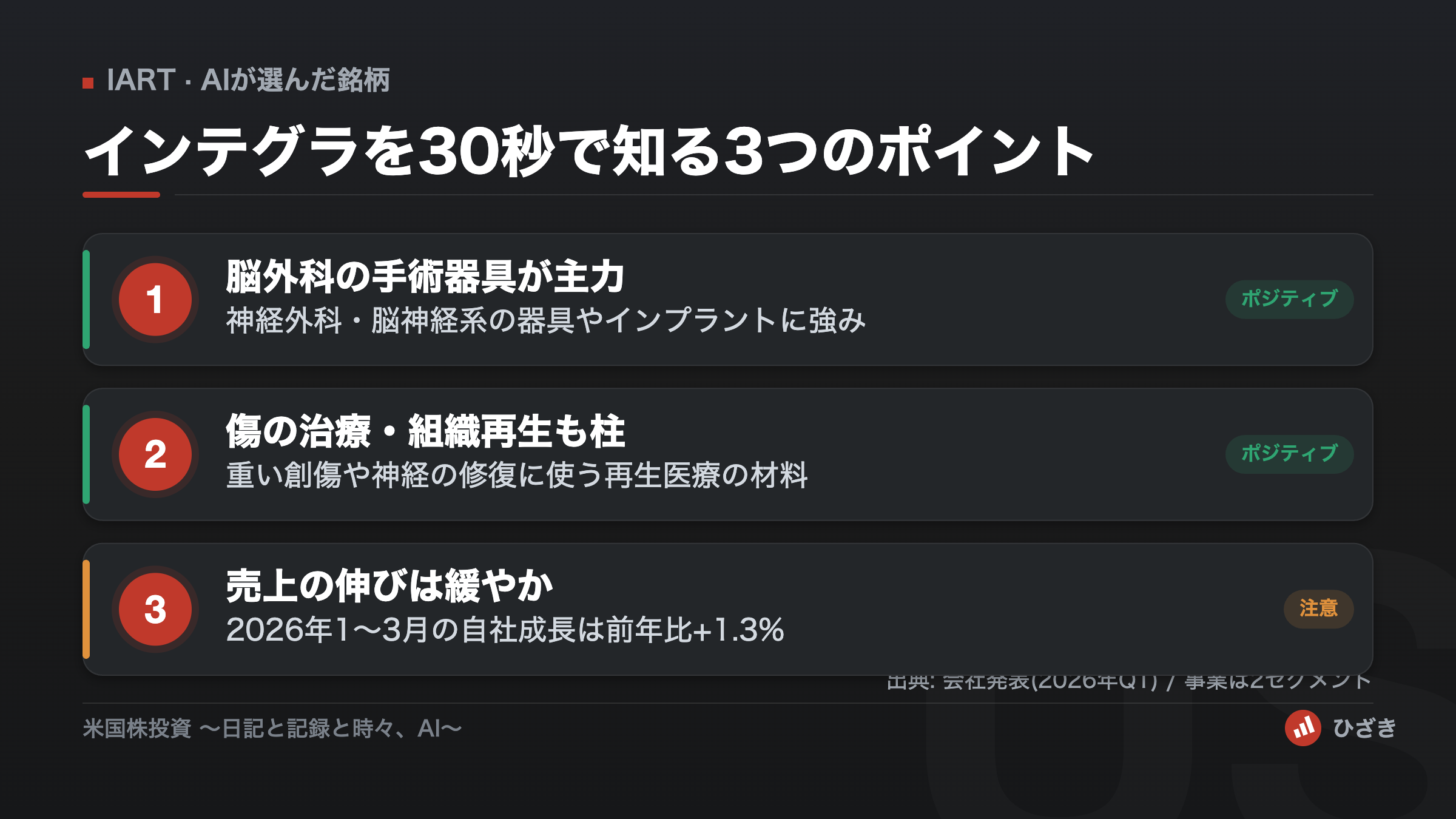Click the red number 2 circle

[155, 454]
